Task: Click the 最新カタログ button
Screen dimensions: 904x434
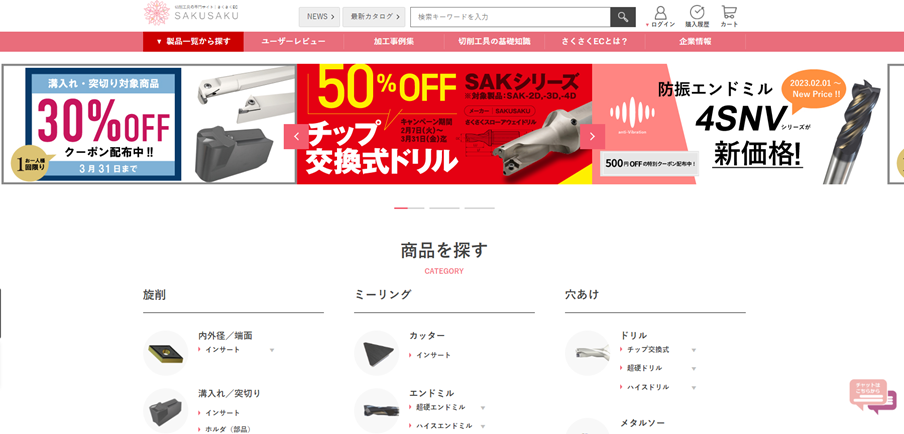Action: pos(374,17)
